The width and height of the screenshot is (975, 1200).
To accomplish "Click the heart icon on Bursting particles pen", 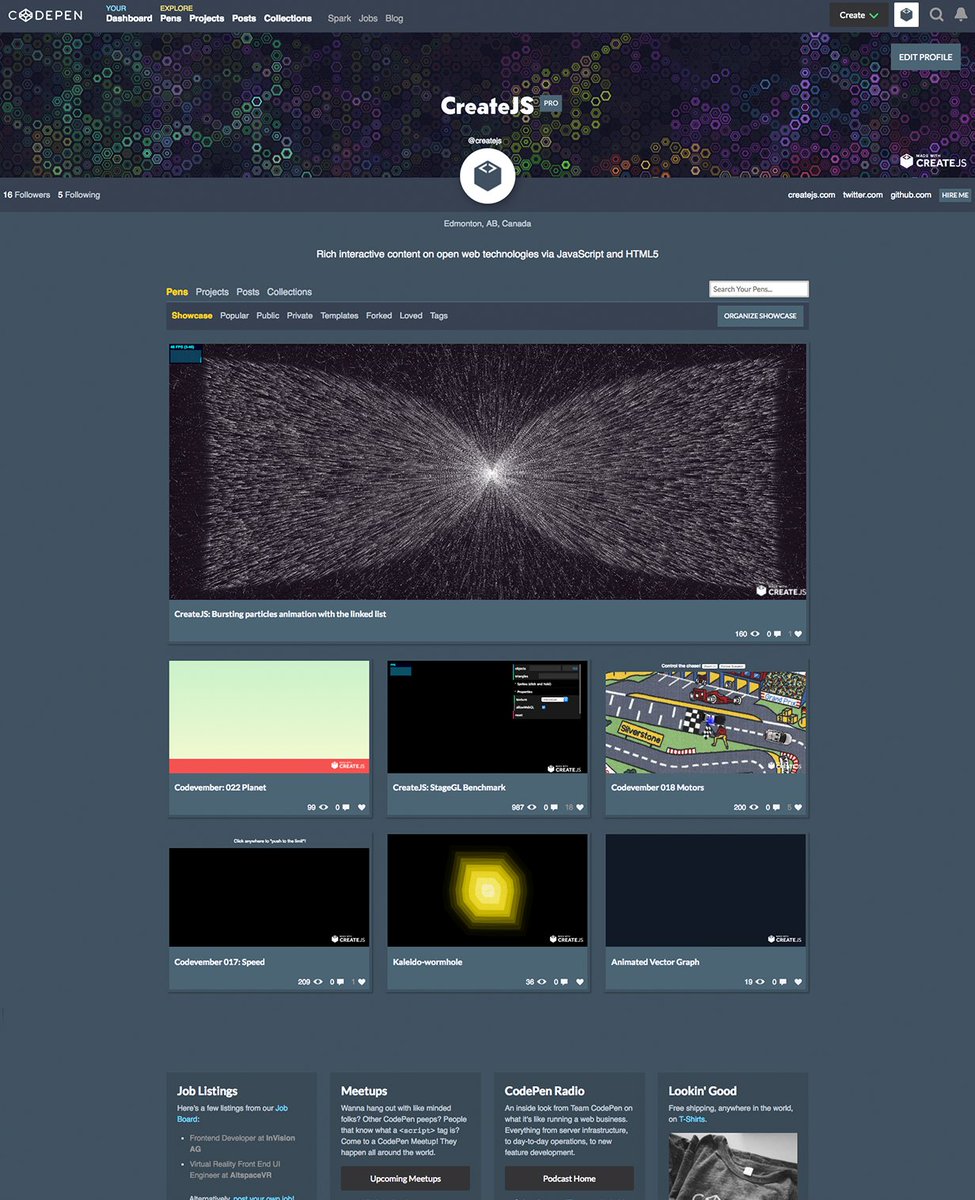I will (797, 634).
